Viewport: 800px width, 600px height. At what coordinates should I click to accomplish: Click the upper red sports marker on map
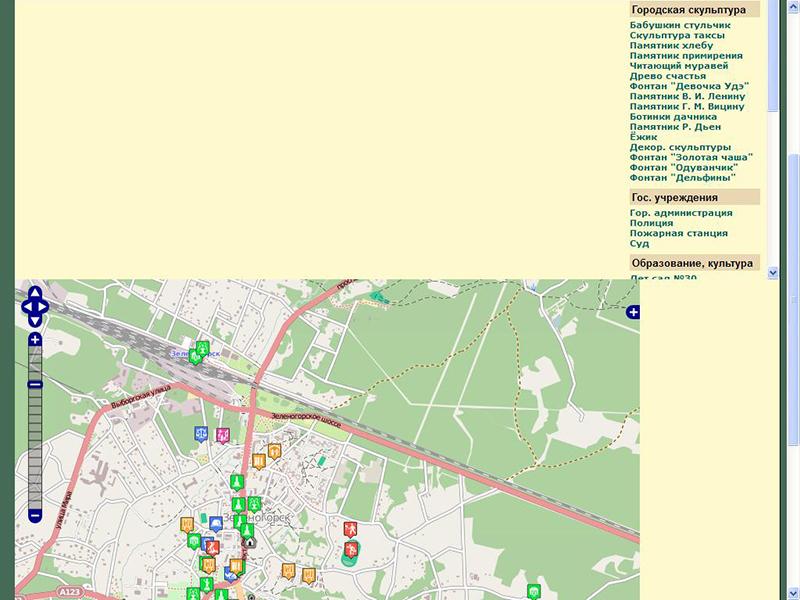pos(350,528)
